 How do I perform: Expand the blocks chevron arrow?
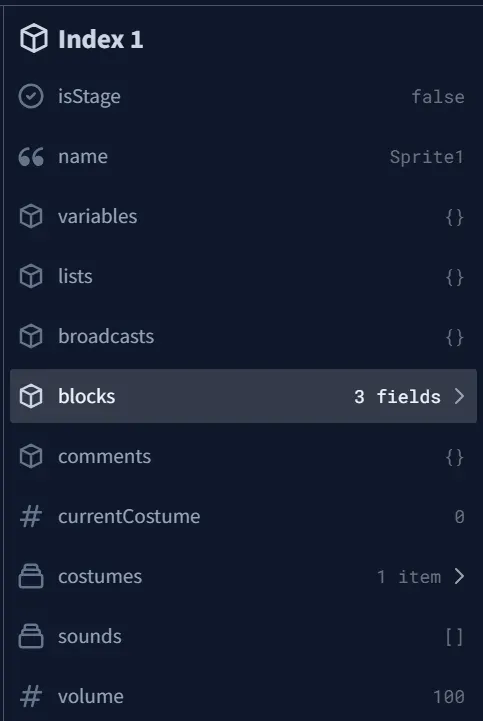[x=459, y=396]
